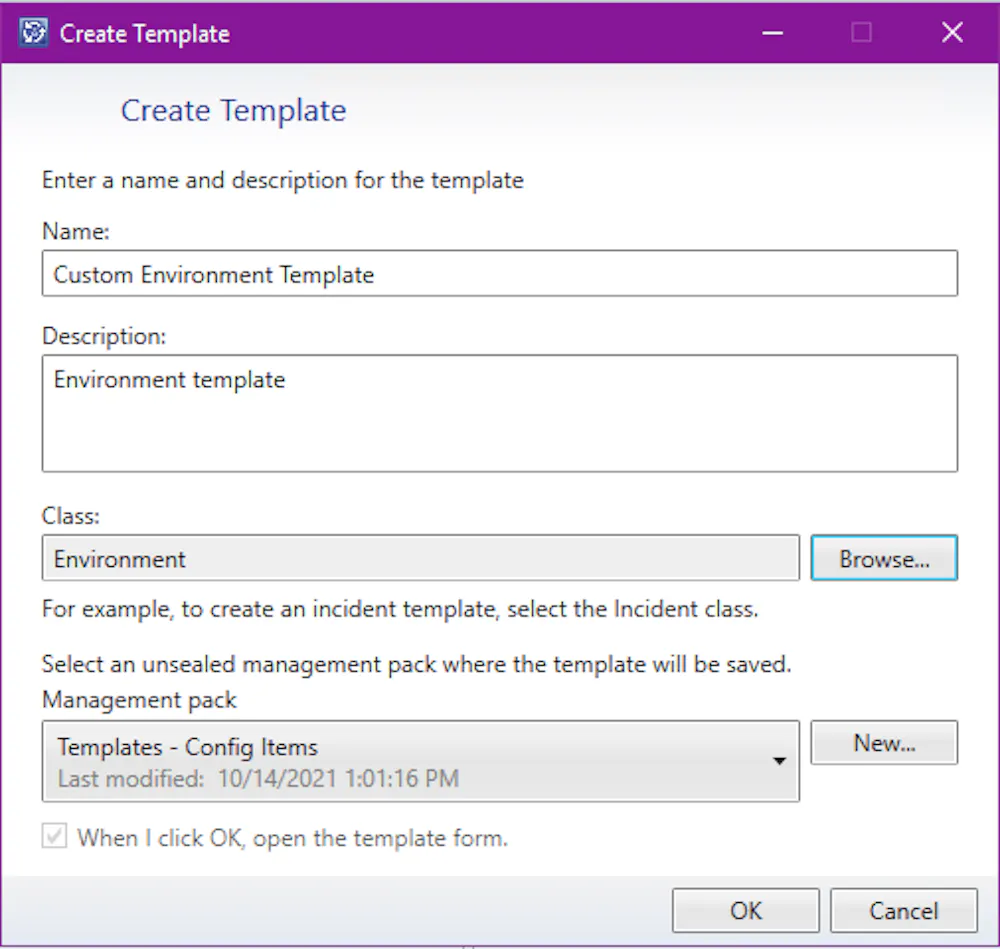The image size is (1000, 949).
Task: Close the Create Template dialog window
Action: (952, 33)
